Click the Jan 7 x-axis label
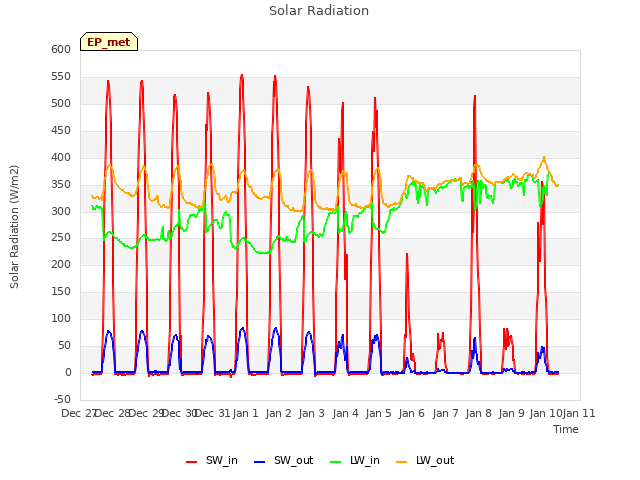 pos(445,413)
